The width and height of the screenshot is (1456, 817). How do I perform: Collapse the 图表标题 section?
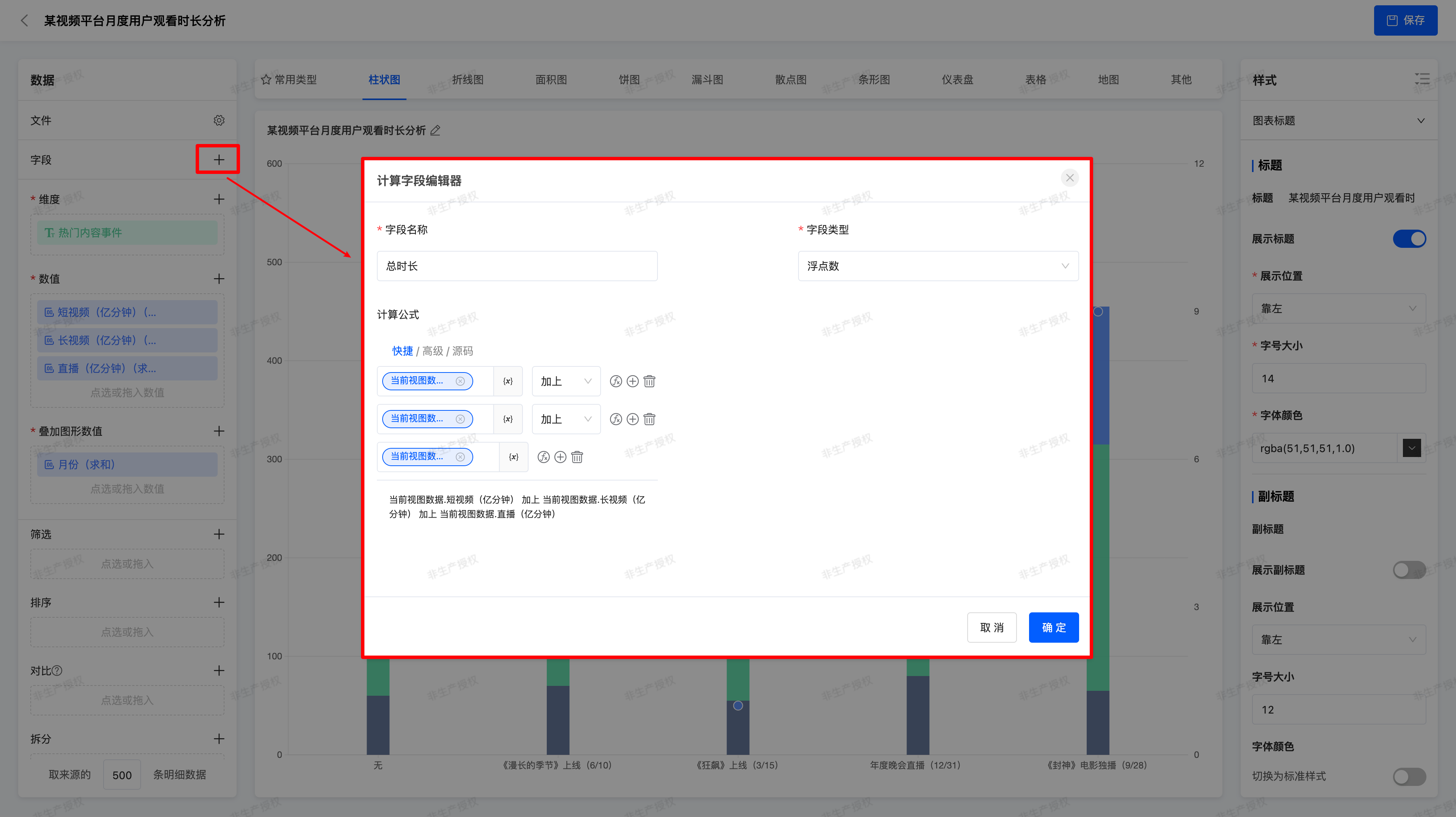1420,121
